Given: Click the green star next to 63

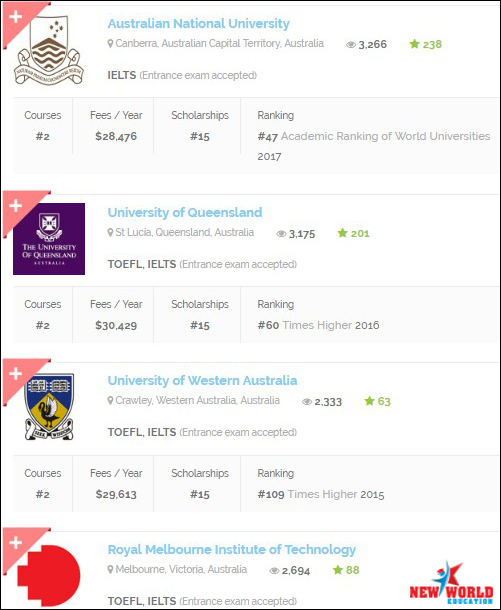Looking at the screenshot, I should pyautogui.click(x=369, y=401).
